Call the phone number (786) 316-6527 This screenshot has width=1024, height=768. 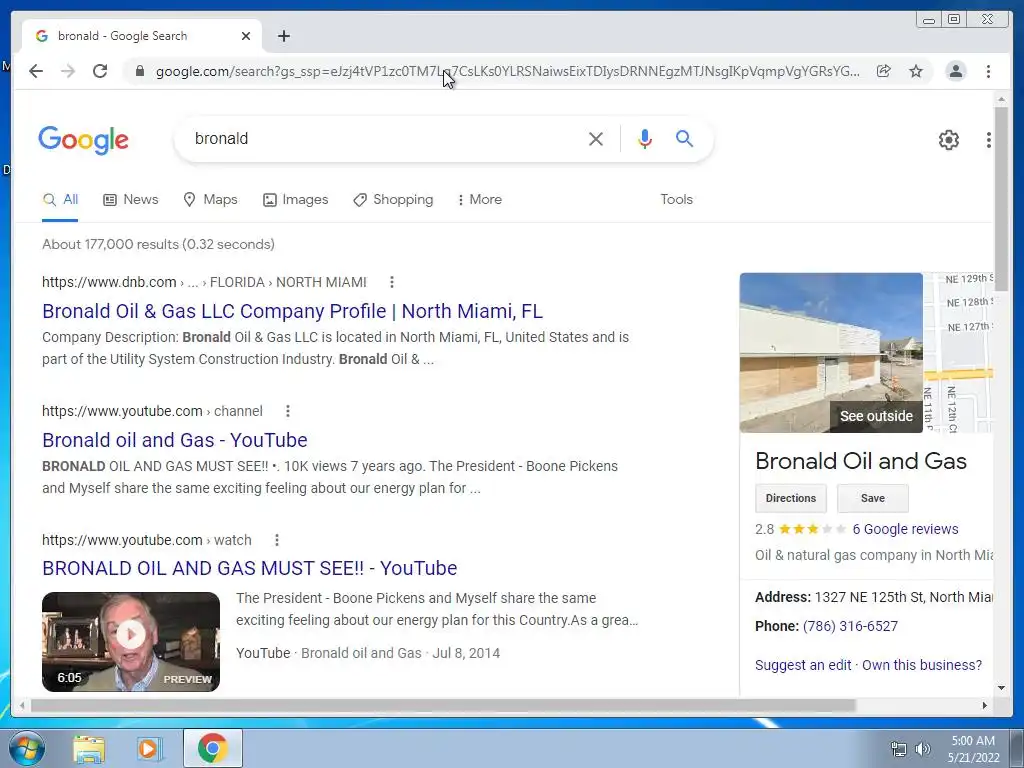click(850, 626)
